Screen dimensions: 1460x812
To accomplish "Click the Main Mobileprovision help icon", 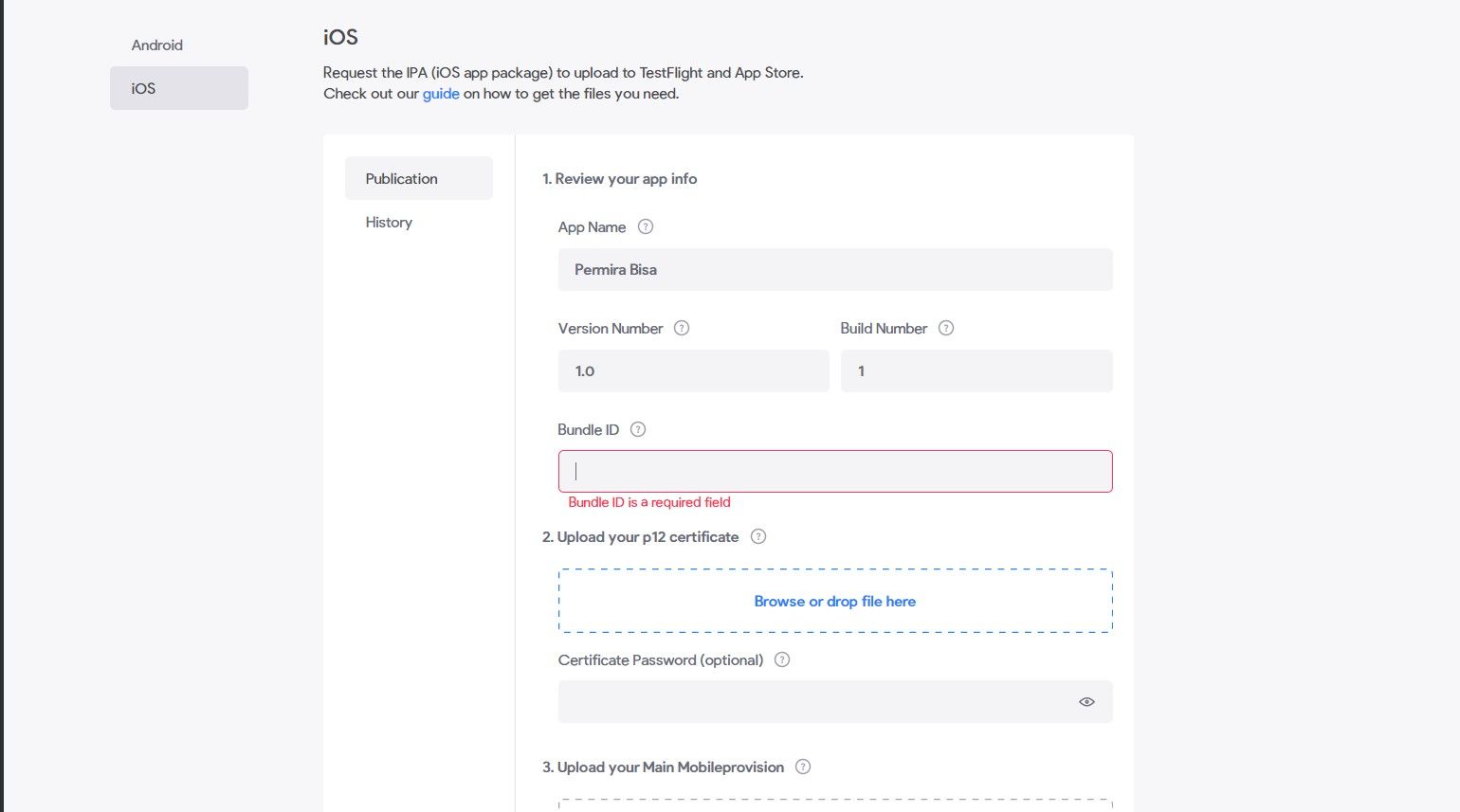I will pos(803,767).
